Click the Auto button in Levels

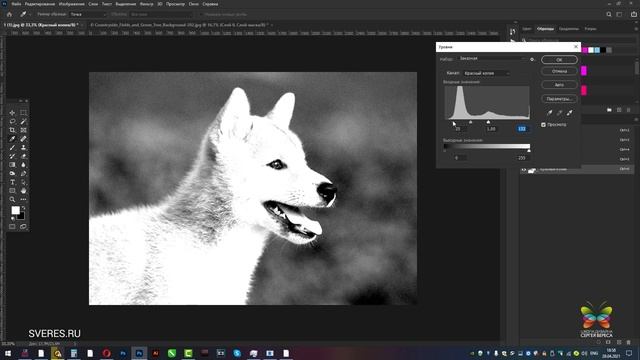coord(559,85)
